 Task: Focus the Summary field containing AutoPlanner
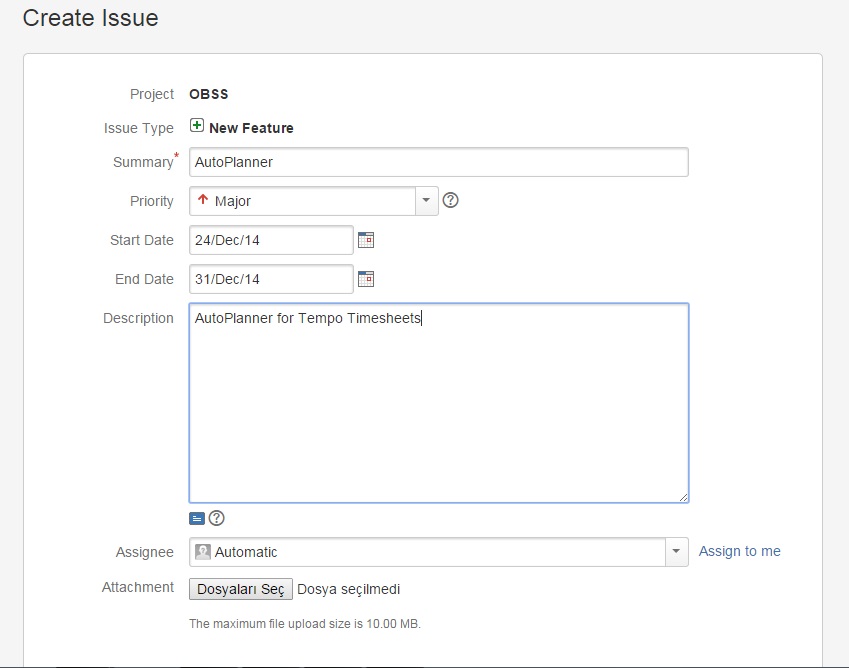[438, 162]
